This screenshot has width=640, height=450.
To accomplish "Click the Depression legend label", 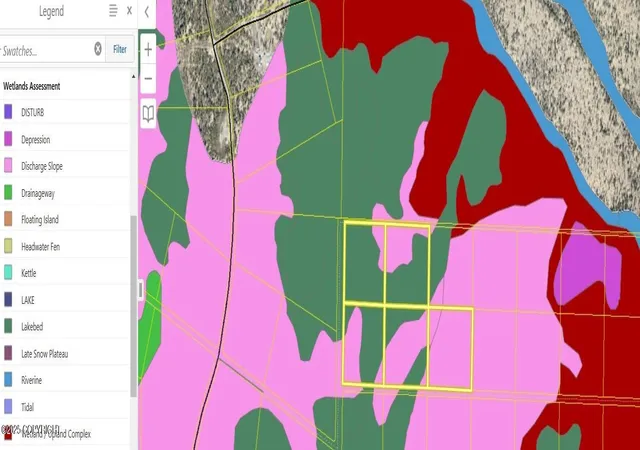I will pos(36,140).
